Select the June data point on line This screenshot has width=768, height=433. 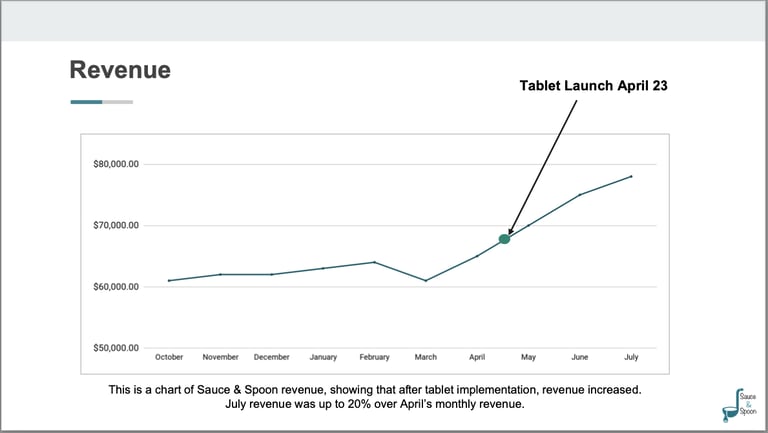pos(580,194)
